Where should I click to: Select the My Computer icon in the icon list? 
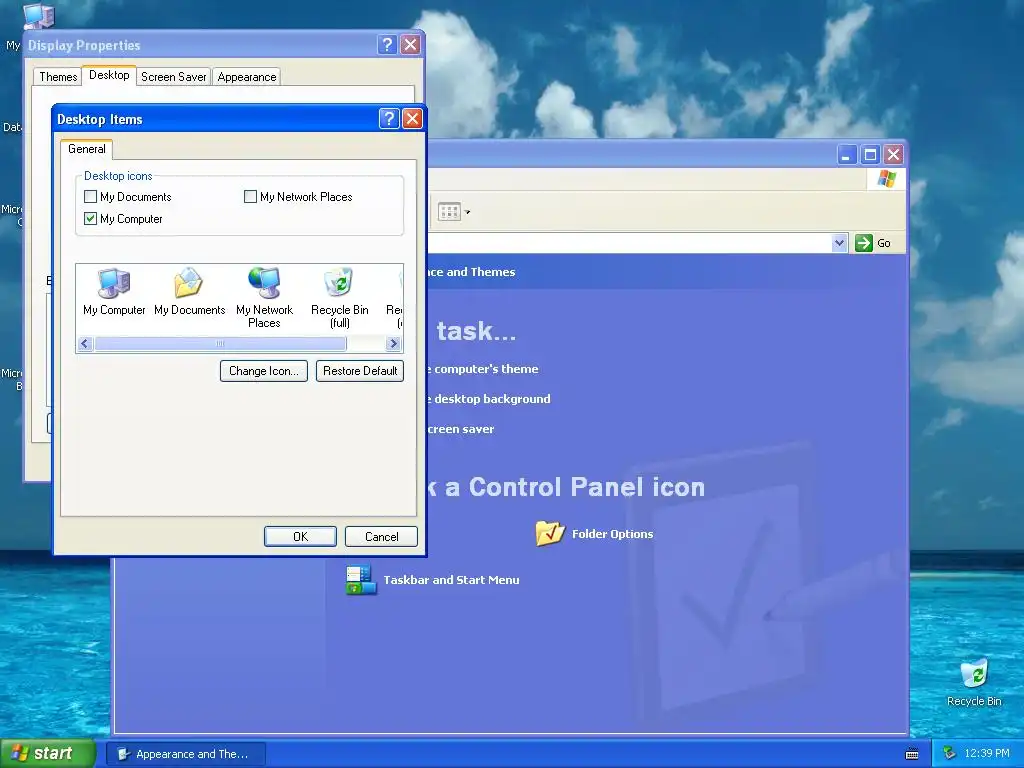coord(114,291)
